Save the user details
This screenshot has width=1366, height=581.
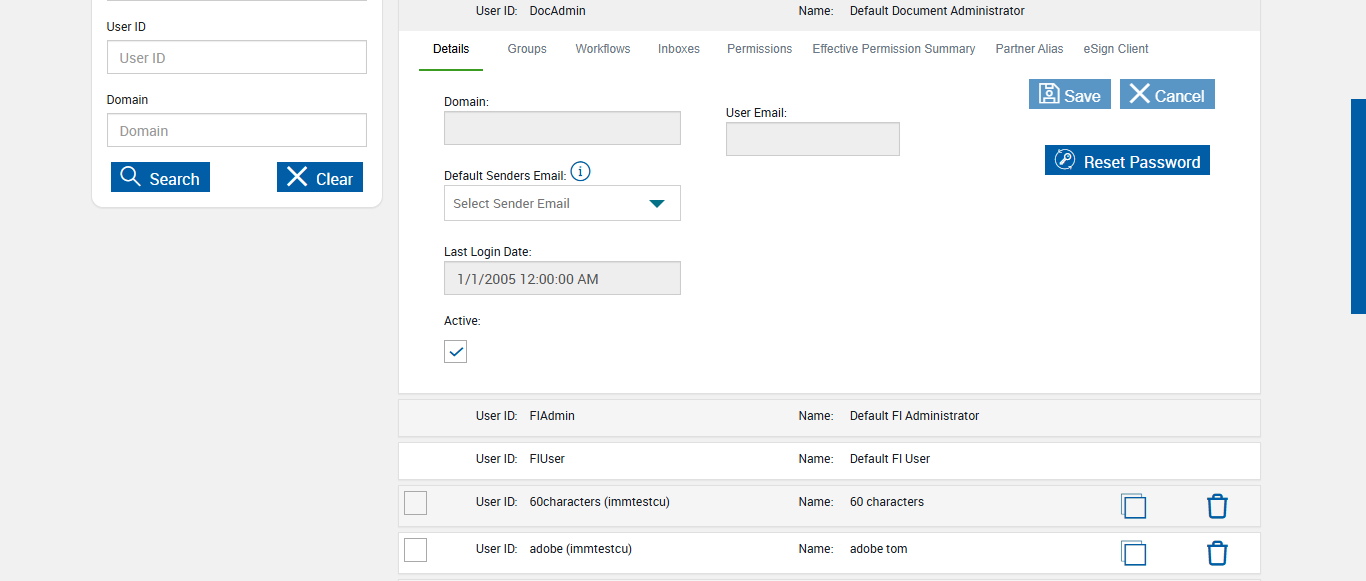click(x=1069, y=95)
